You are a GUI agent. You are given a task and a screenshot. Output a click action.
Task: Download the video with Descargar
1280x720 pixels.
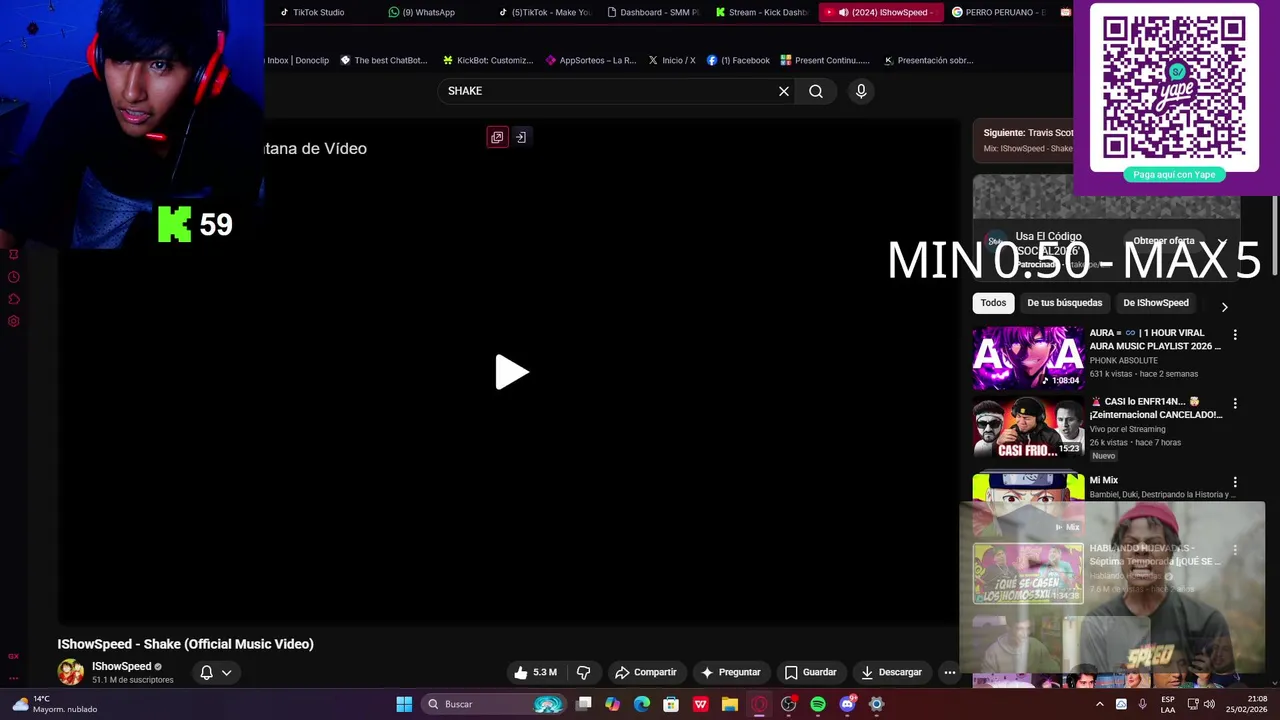tap(891, 672)
